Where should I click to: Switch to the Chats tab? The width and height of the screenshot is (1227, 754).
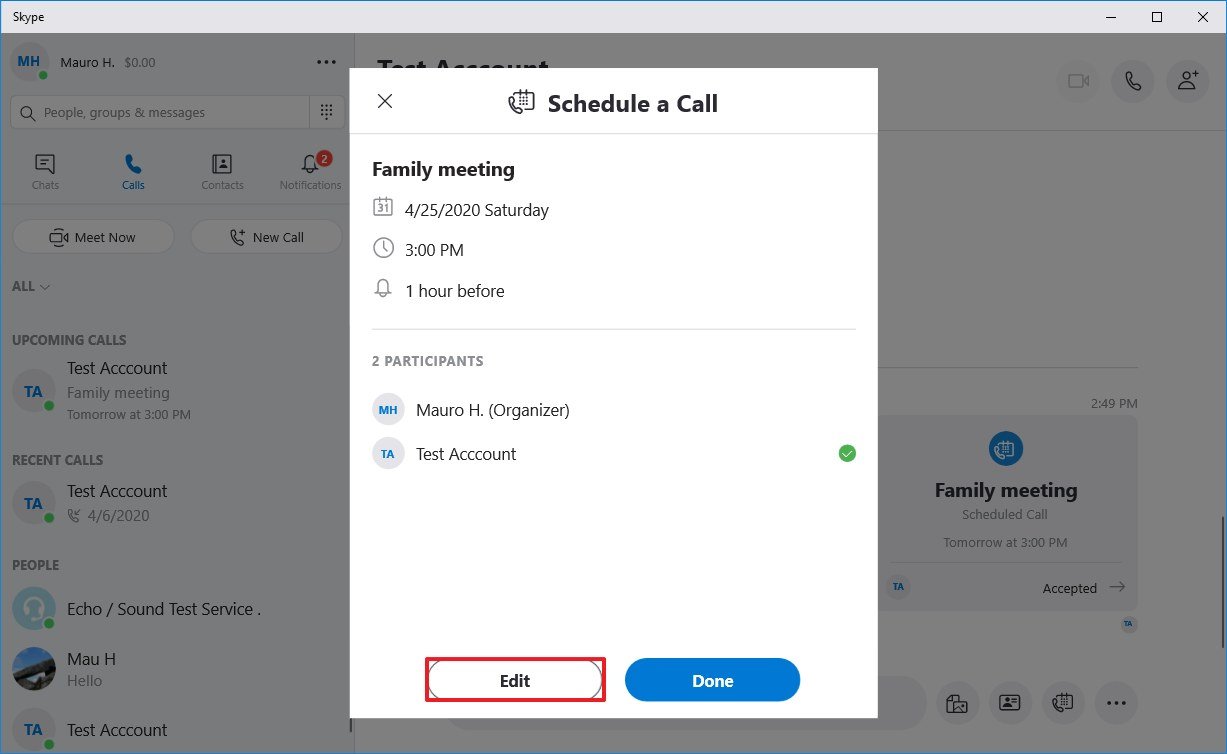(45, 171)
